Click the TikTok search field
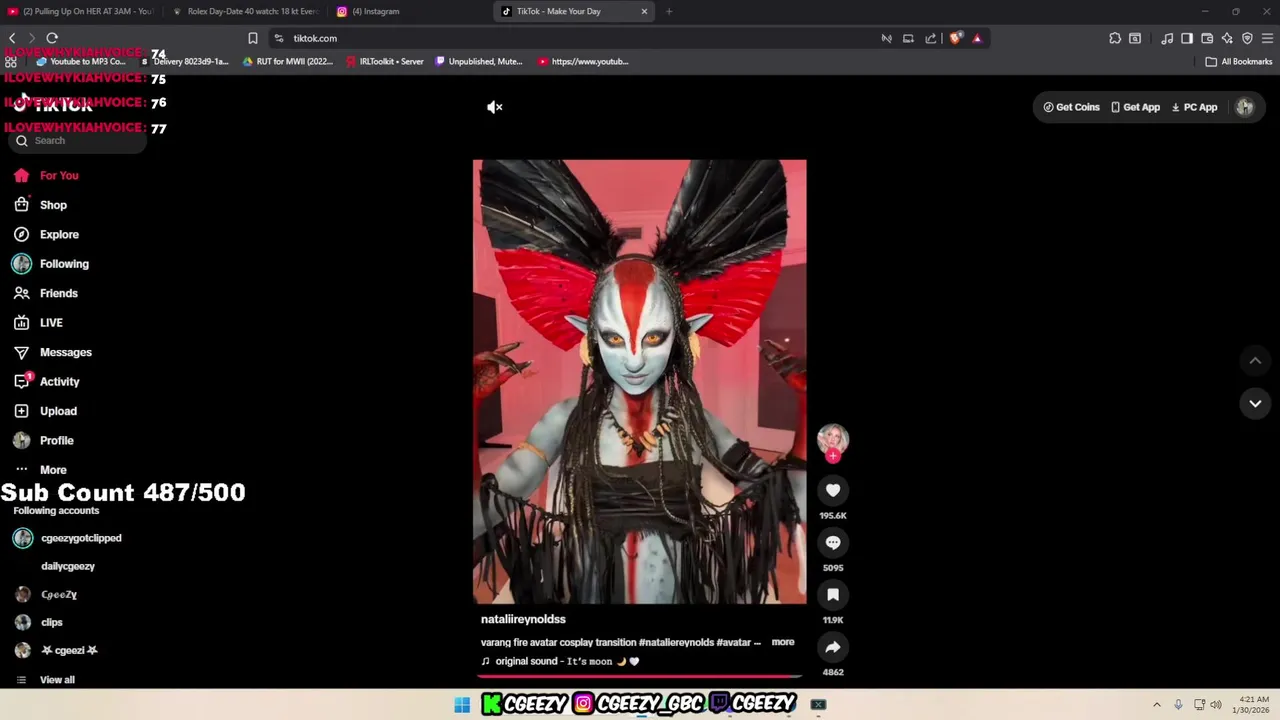This screenshot has height=720, width=1280. [78, 141]
